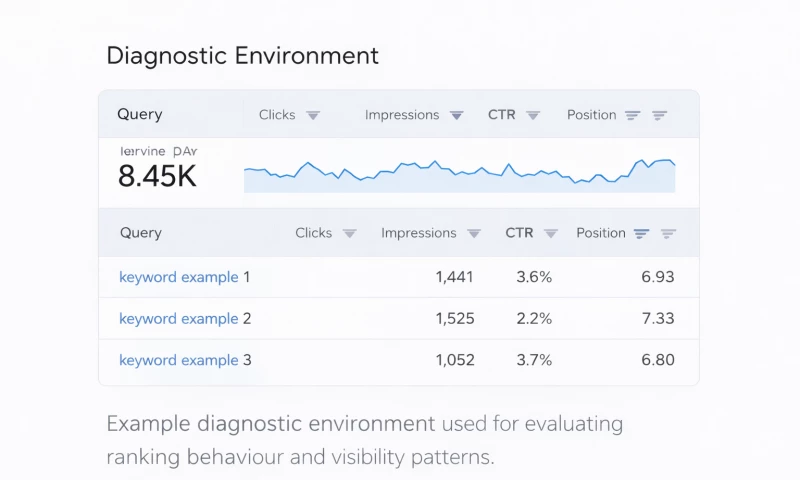Click the sort icon next to Clicks in top header
The image size is (800, 480).
(x=313, y=115)
